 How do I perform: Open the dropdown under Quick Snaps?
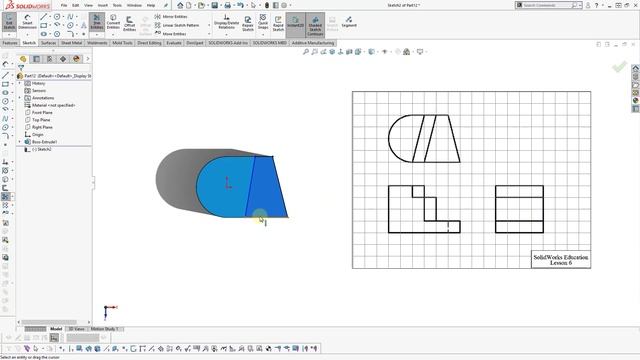pos(263,35)
